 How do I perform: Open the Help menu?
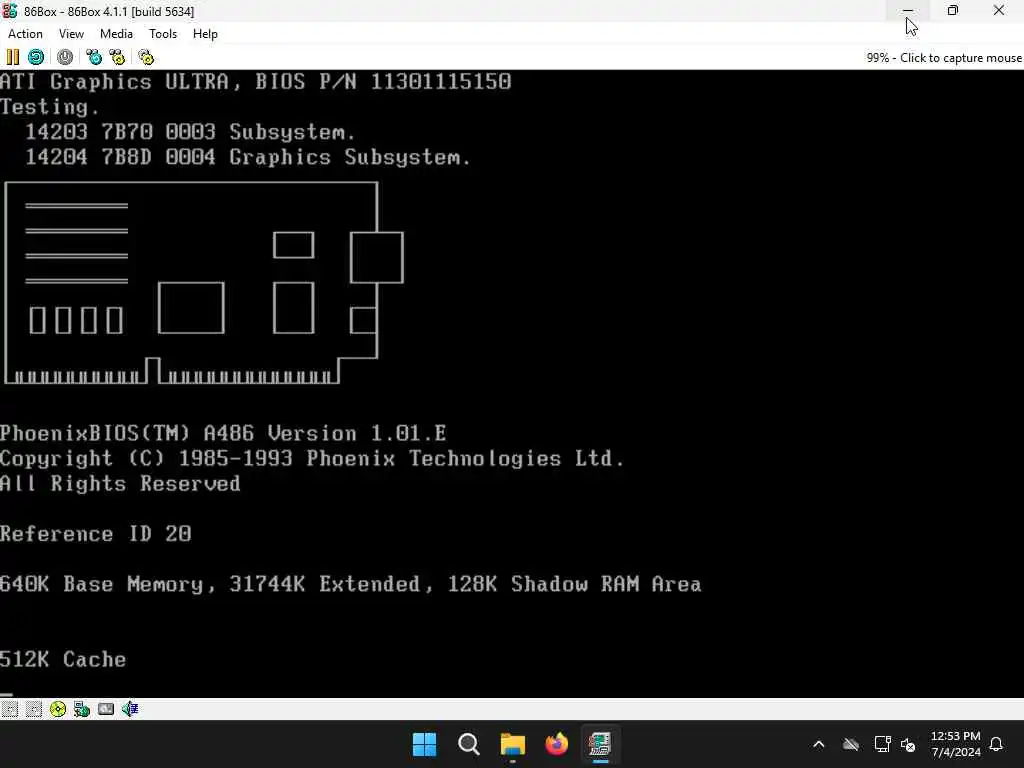[205, 34]
